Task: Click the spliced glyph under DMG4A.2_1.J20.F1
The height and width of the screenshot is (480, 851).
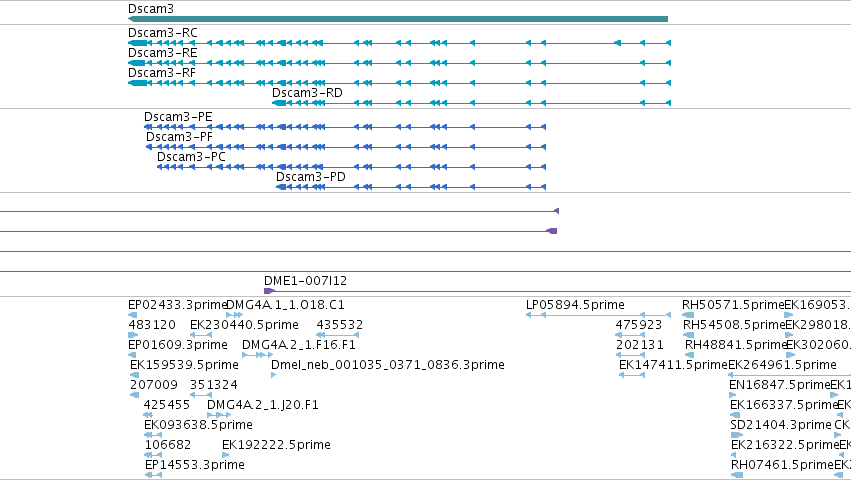Action: (x=219, y=415)
